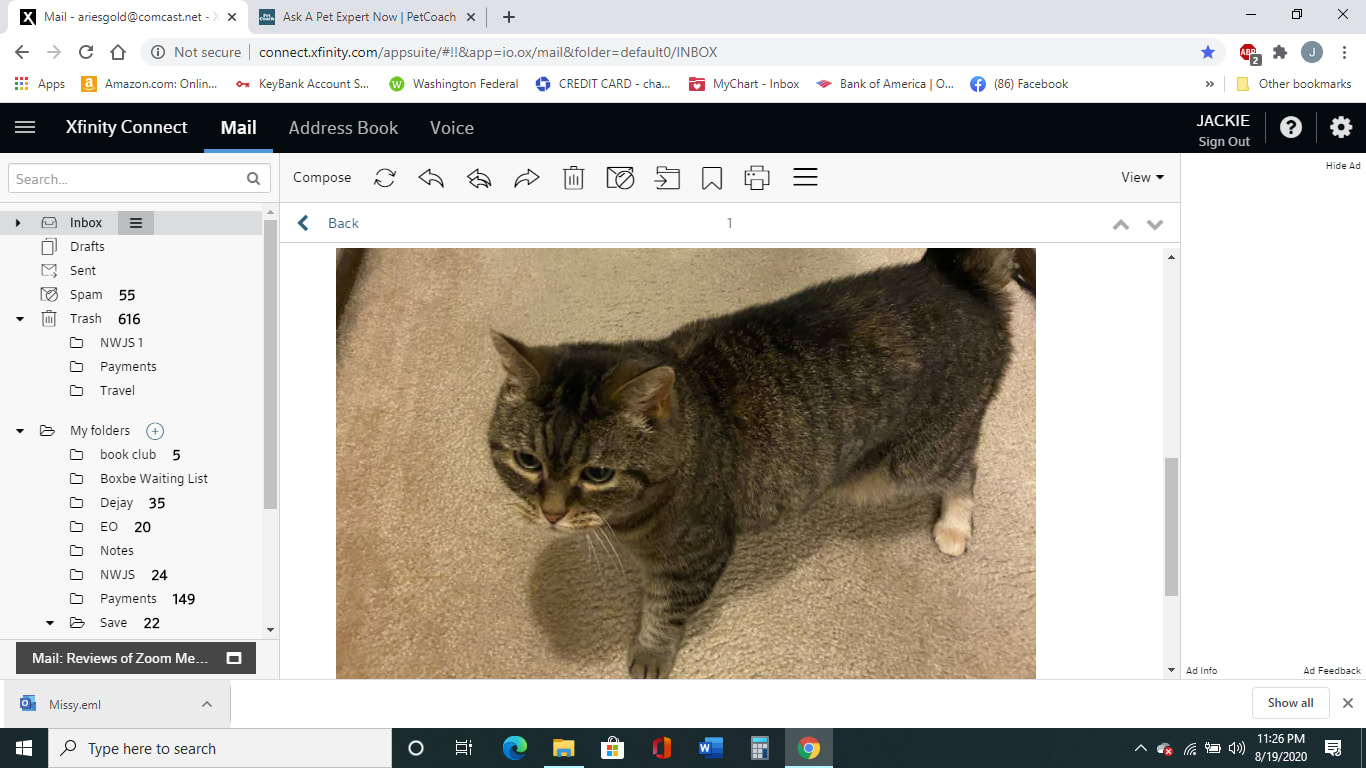The height and width of the screenshot is (768, 1366).
Task: Open the View dropdown
Action: pos(1141,177)
